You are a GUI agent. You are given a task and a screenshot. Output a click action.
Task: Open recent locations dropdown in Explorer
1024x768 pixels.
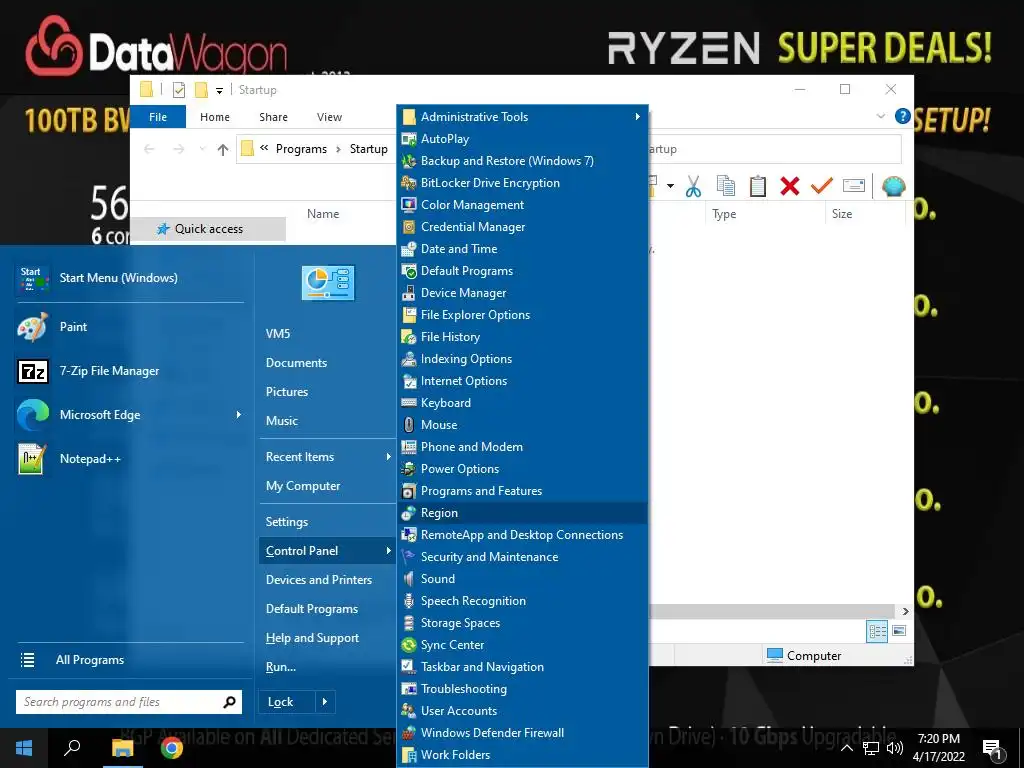tap(202, 150)
